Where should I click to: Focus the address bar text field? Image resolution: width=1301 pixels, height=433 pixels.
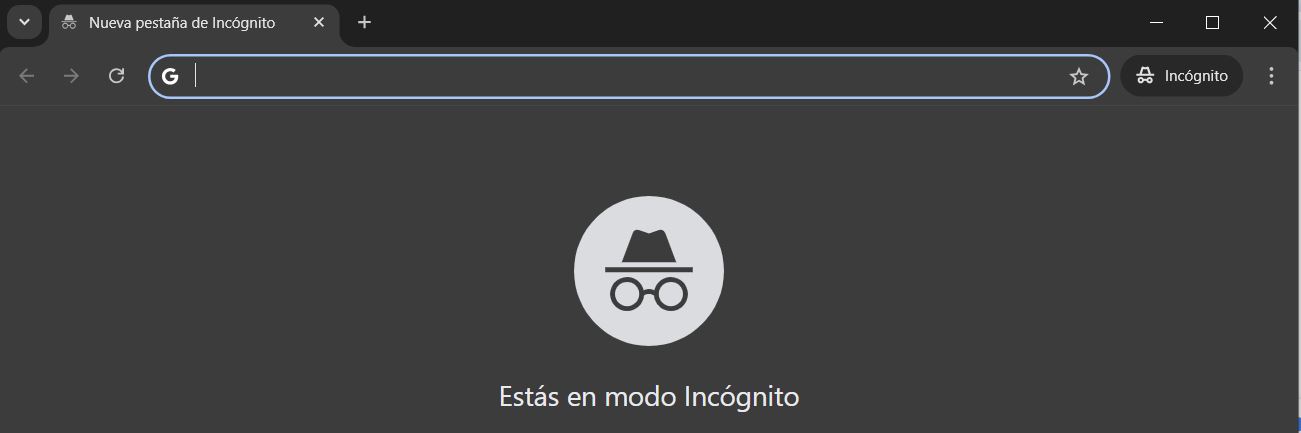(625, 76)
